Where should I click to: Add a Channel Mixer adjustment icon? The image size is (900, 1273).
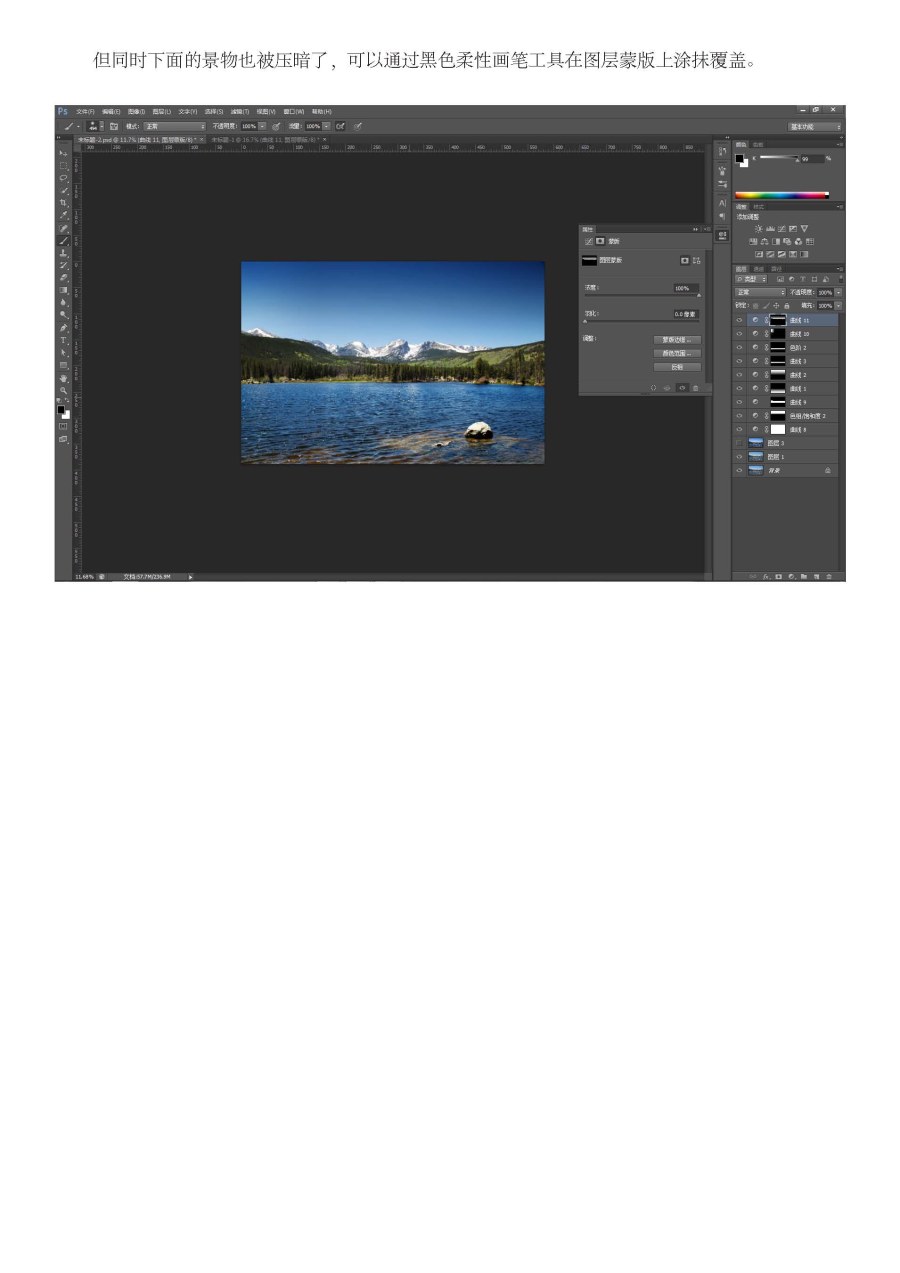[799, 241]
